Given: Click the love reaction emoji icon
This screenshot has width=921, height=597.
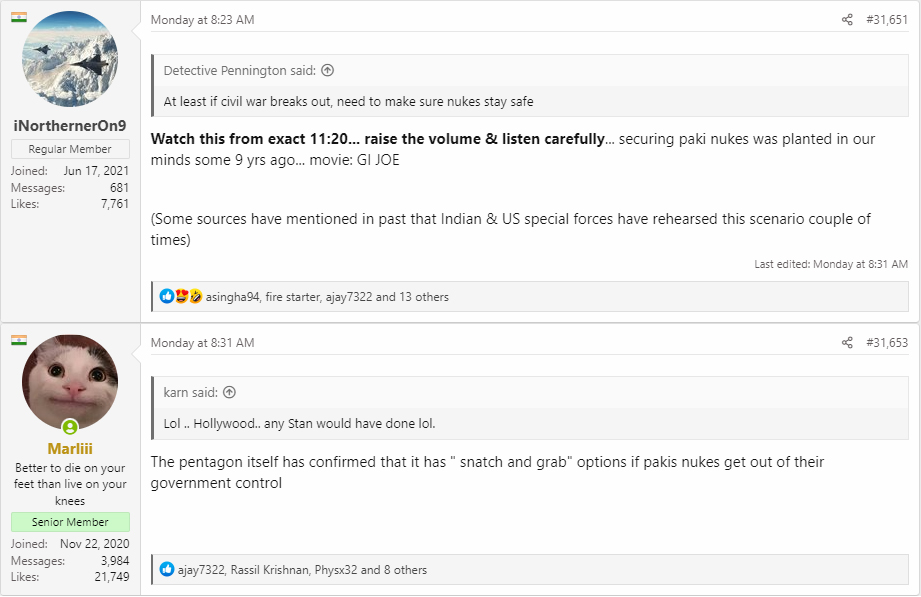Looking at the screenshot, I should click(181, 296).
